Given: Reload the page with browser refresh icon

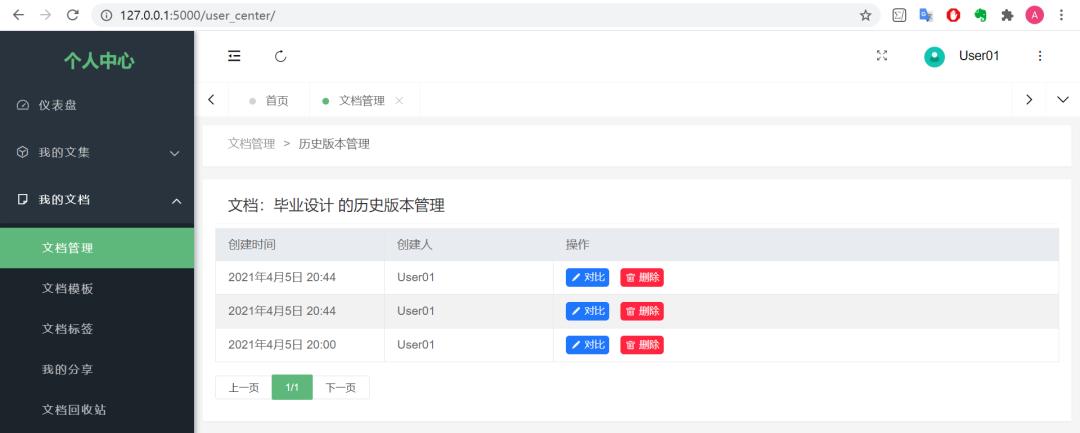Looking at the screenshot, I should pos(72,15).
